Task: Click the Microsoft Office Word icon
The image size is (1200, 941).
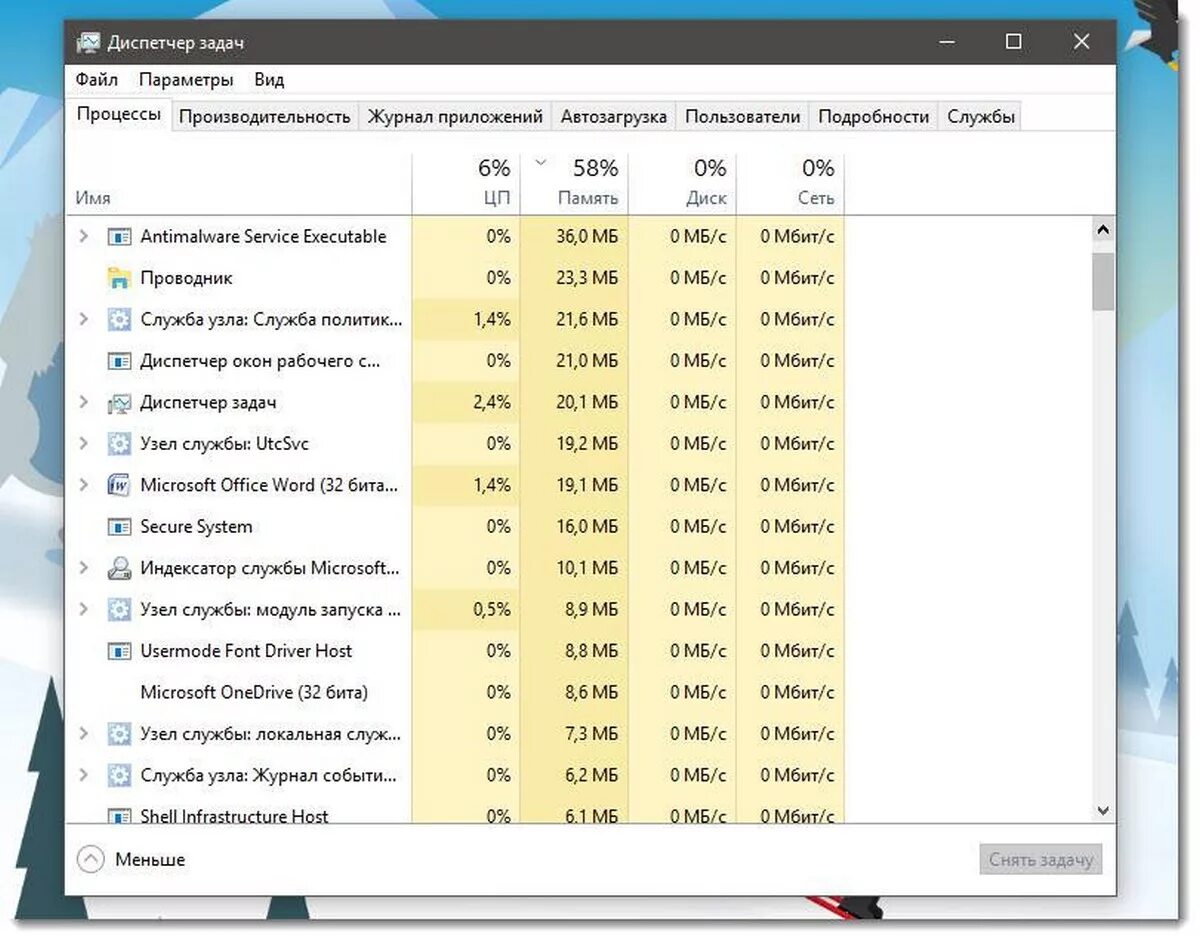Action: (x=119, y=485)
